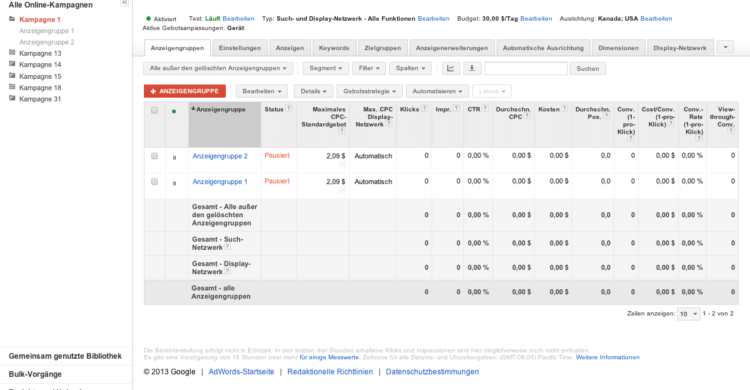Click the pause icon for Anzeigengruppe 2
This screenshot has height=390, width=750.
coord(174,157)
